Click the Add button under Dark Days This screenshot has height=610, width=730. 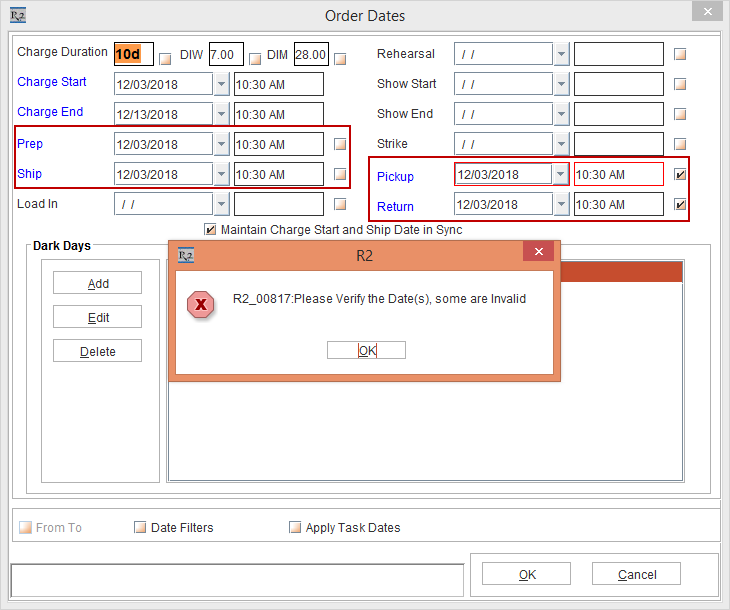[x=97, y=283]
